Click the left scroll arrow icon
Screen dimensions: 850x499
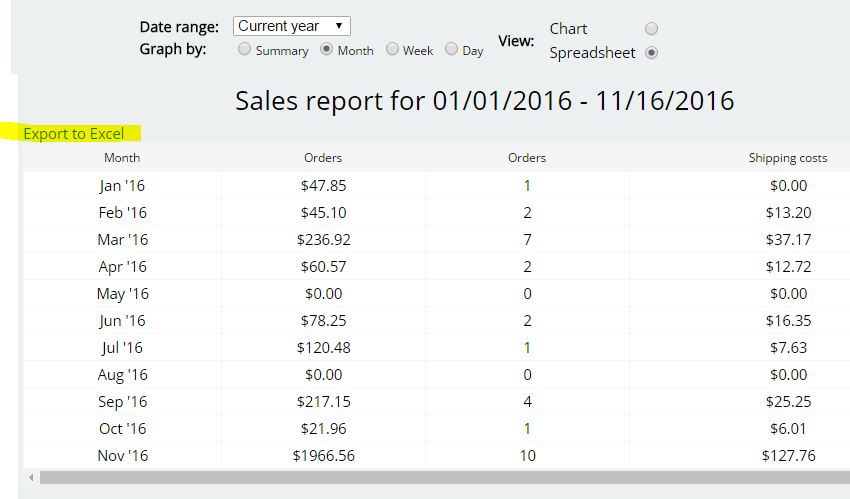tap(31, 477)
